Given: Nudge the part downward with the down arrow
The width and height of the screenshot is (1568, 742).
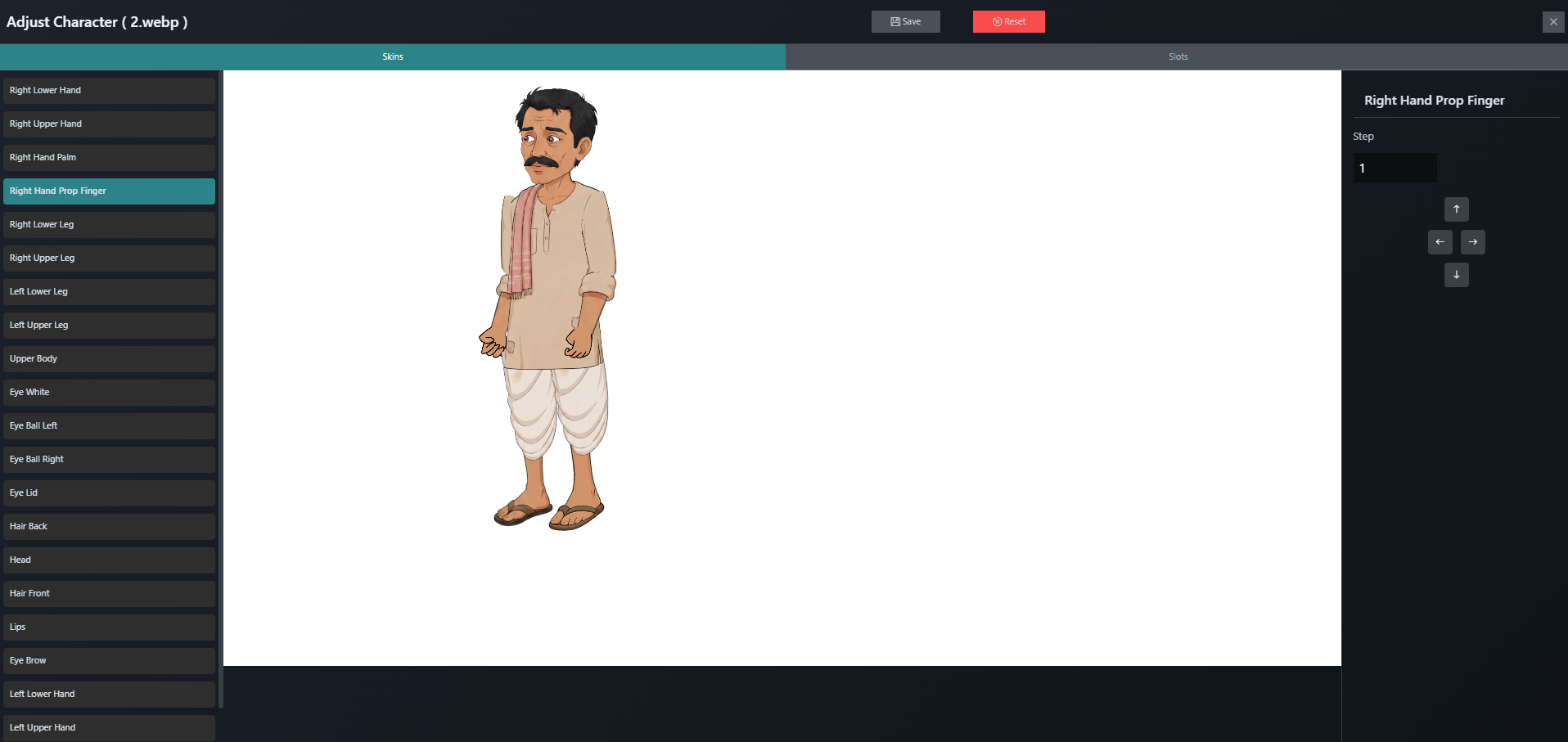Looking at the screenshot, I should 1456,275.
